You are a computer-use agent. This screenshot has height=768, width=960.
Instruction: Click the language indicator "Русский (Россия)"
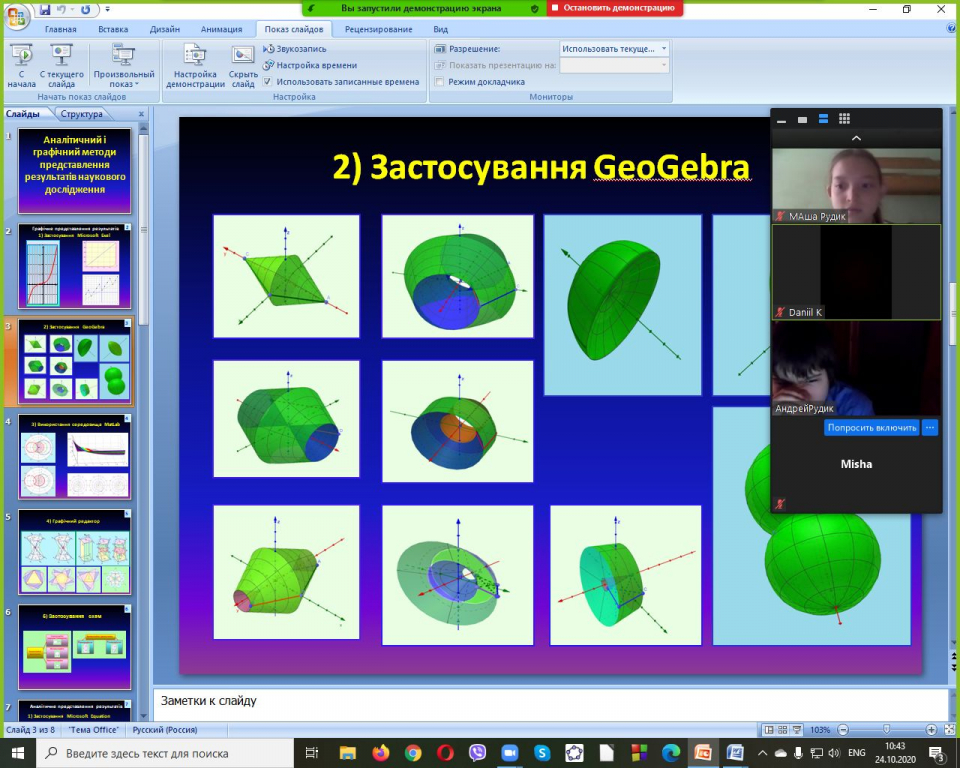[x=165, y=729]
